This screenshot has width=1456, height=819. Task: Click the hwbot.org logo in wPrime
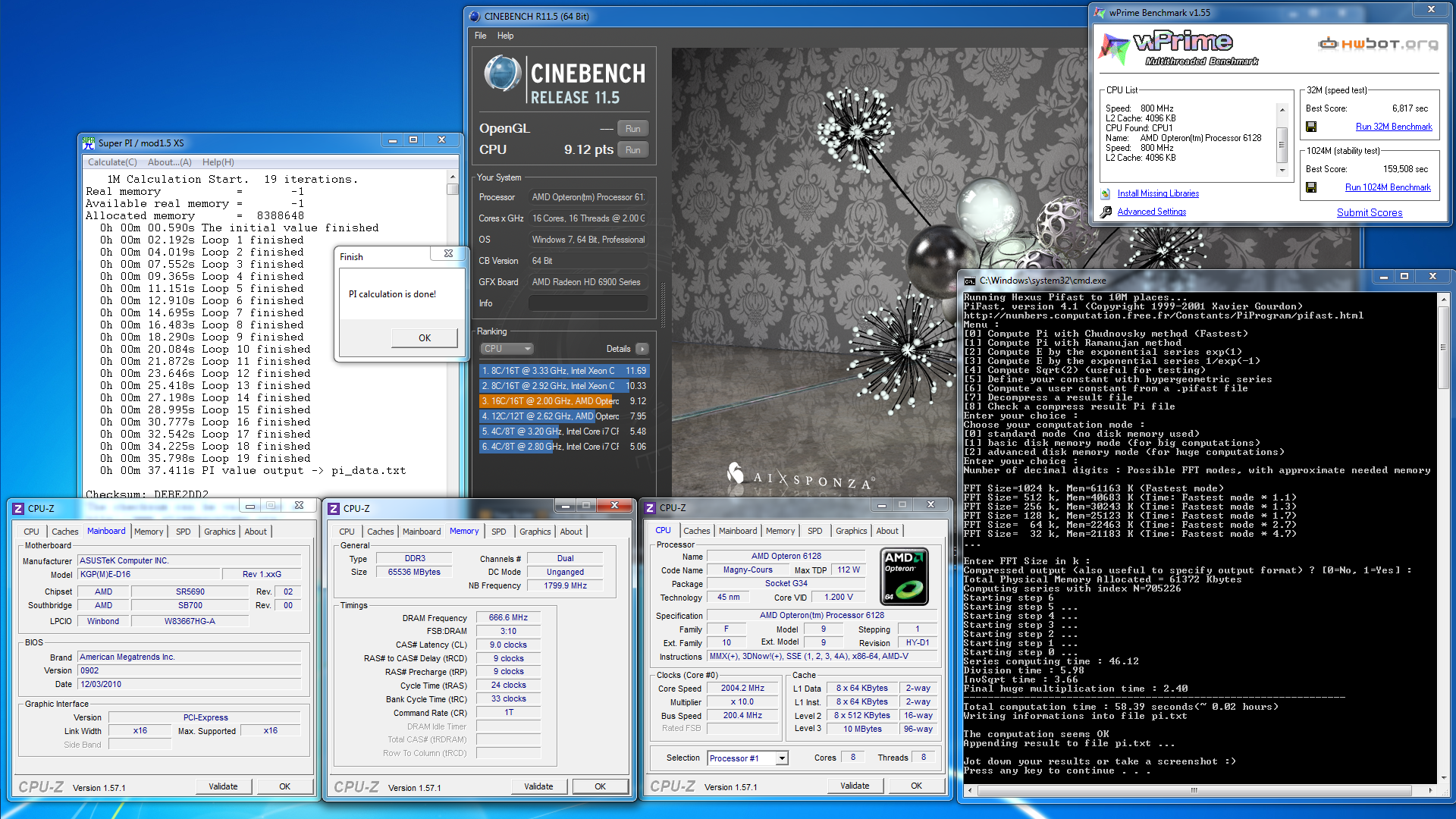1379,44
